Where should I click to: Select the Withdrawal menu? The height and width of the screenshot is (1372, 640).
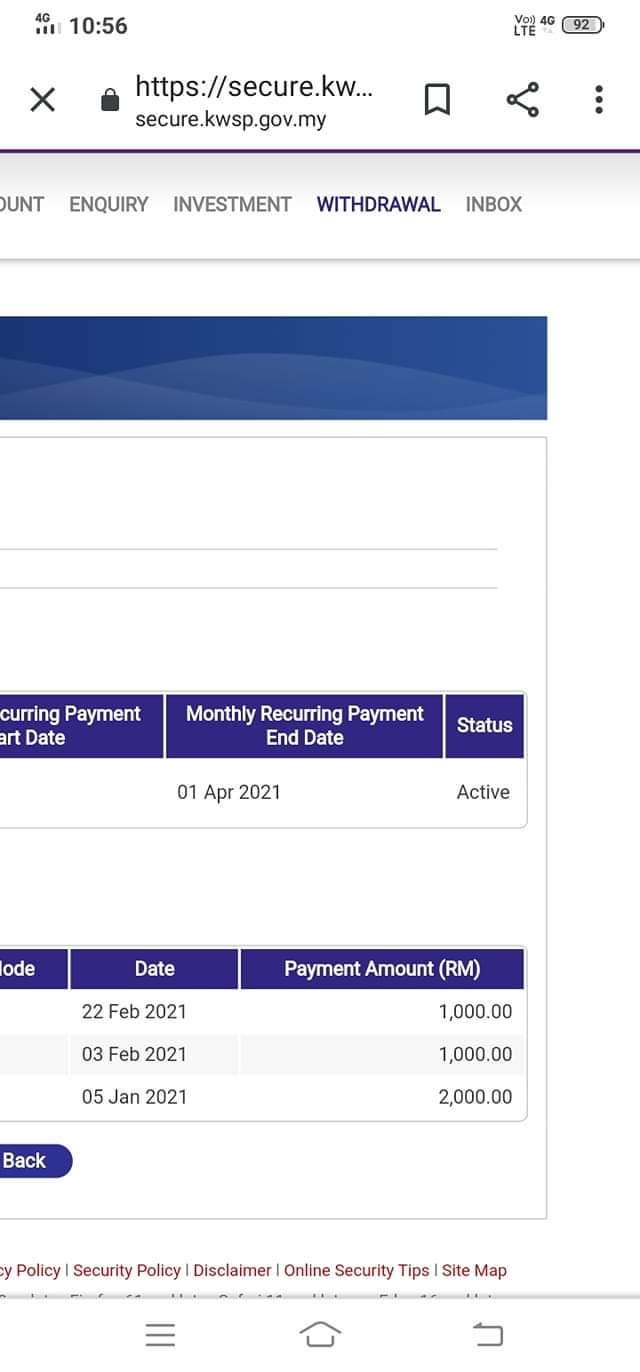pyautogui.click(x=378, y=204)
